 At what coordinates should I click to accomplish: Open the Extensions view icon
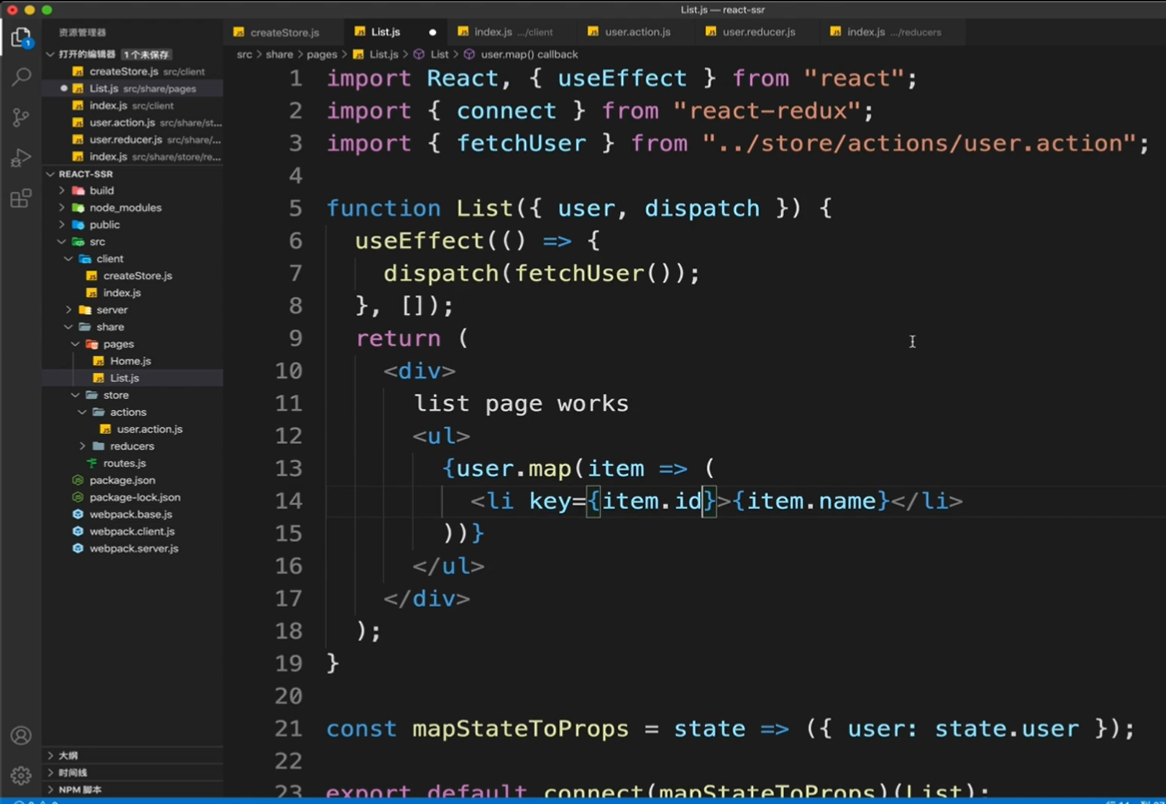21,199
